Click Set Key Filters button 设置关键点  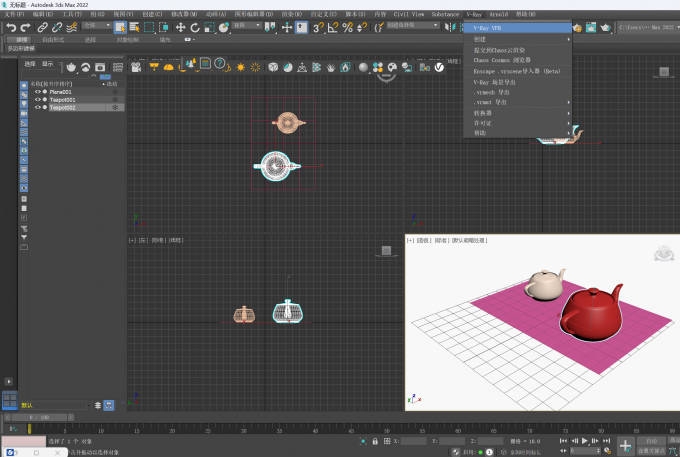(x=651, y=451)
